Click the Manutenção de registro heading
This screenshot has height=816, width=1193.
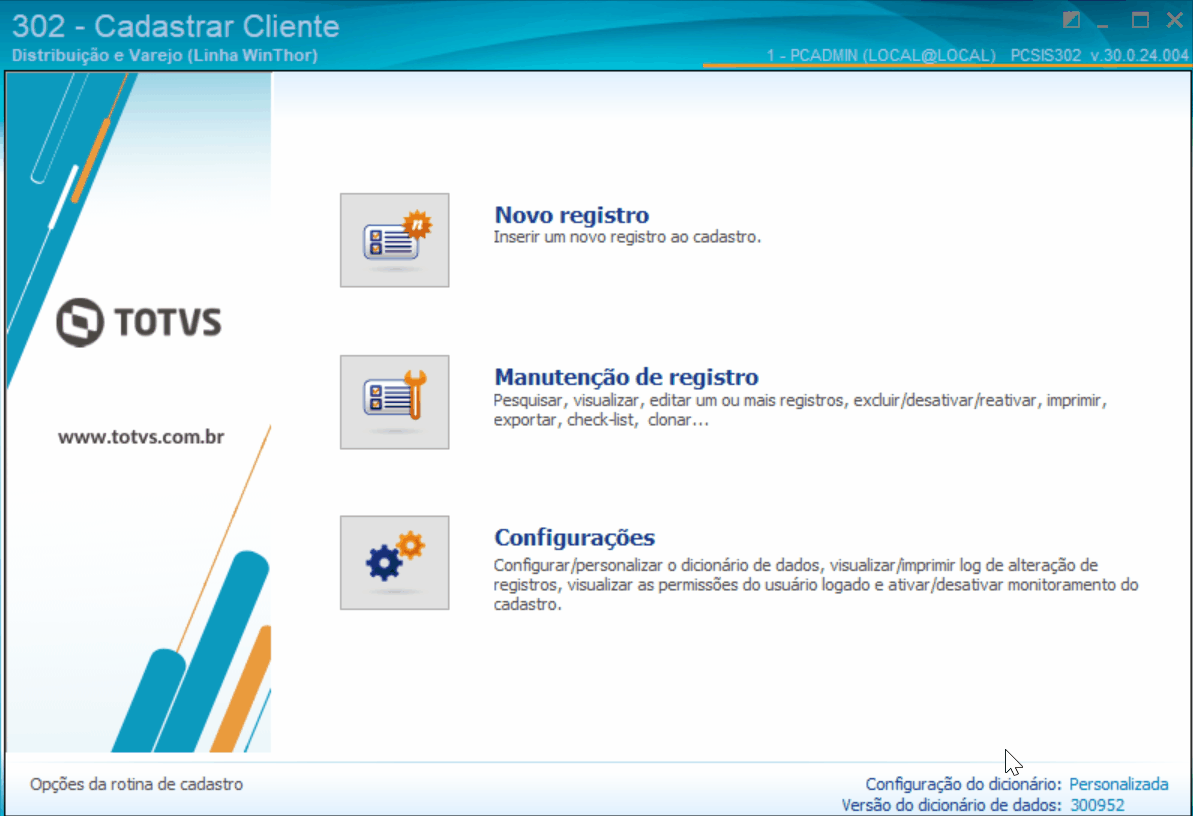626,377
